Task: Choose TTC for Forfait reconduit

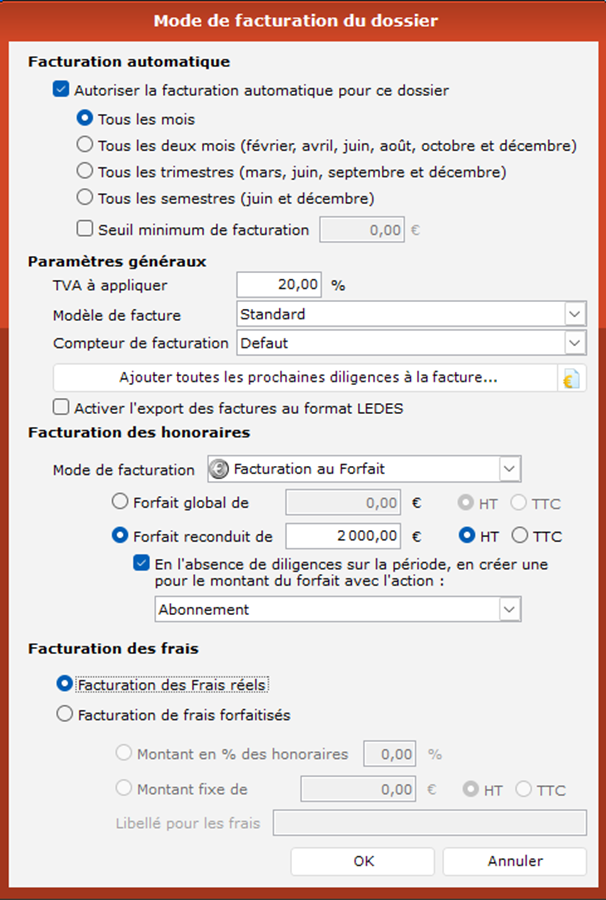Action: click(x=520, y=535)
